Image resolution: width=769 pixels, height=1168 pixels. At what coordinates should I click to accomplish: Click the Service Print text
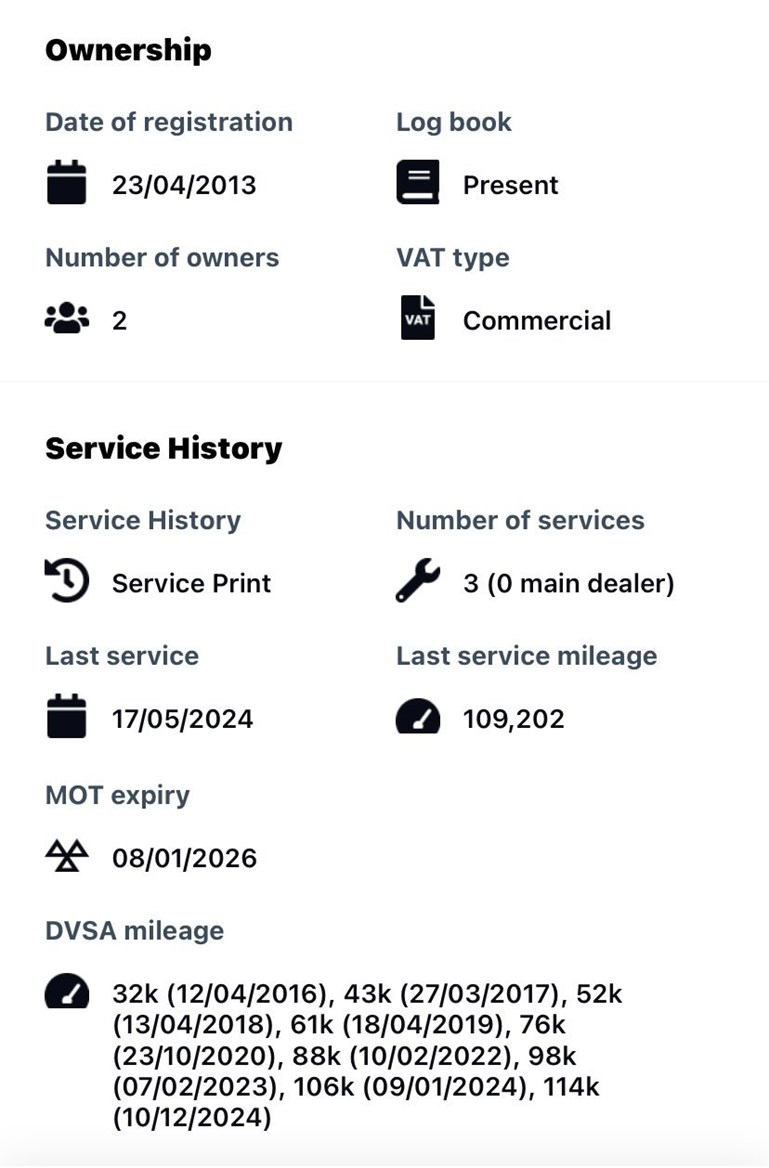point(191,583)
